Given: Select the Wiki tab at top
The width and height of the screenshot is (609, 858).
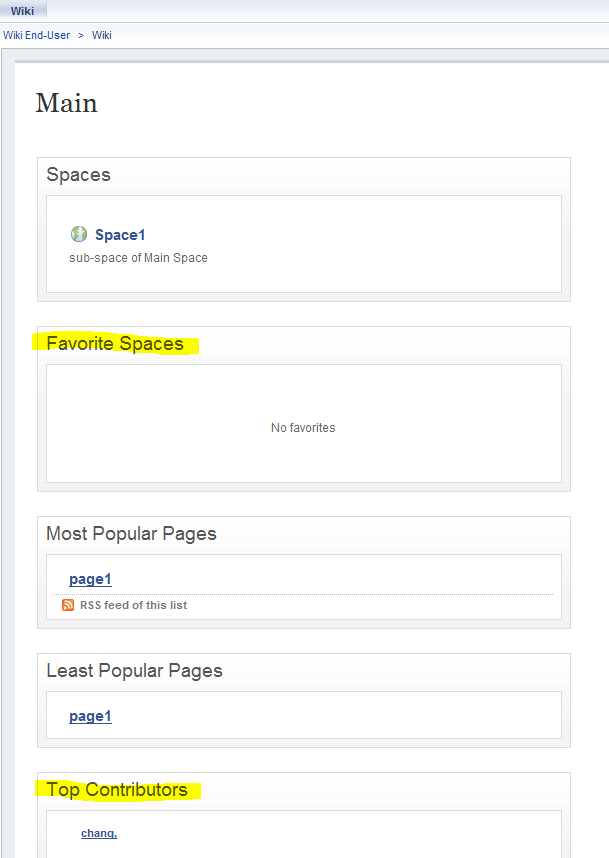Looking at the screenshot, I should (x=22, y=11).
